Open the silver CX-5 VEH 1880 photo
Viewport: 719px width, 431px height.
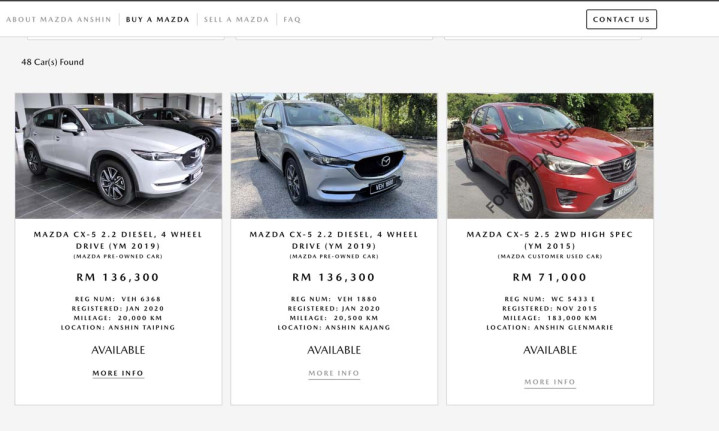334,156
